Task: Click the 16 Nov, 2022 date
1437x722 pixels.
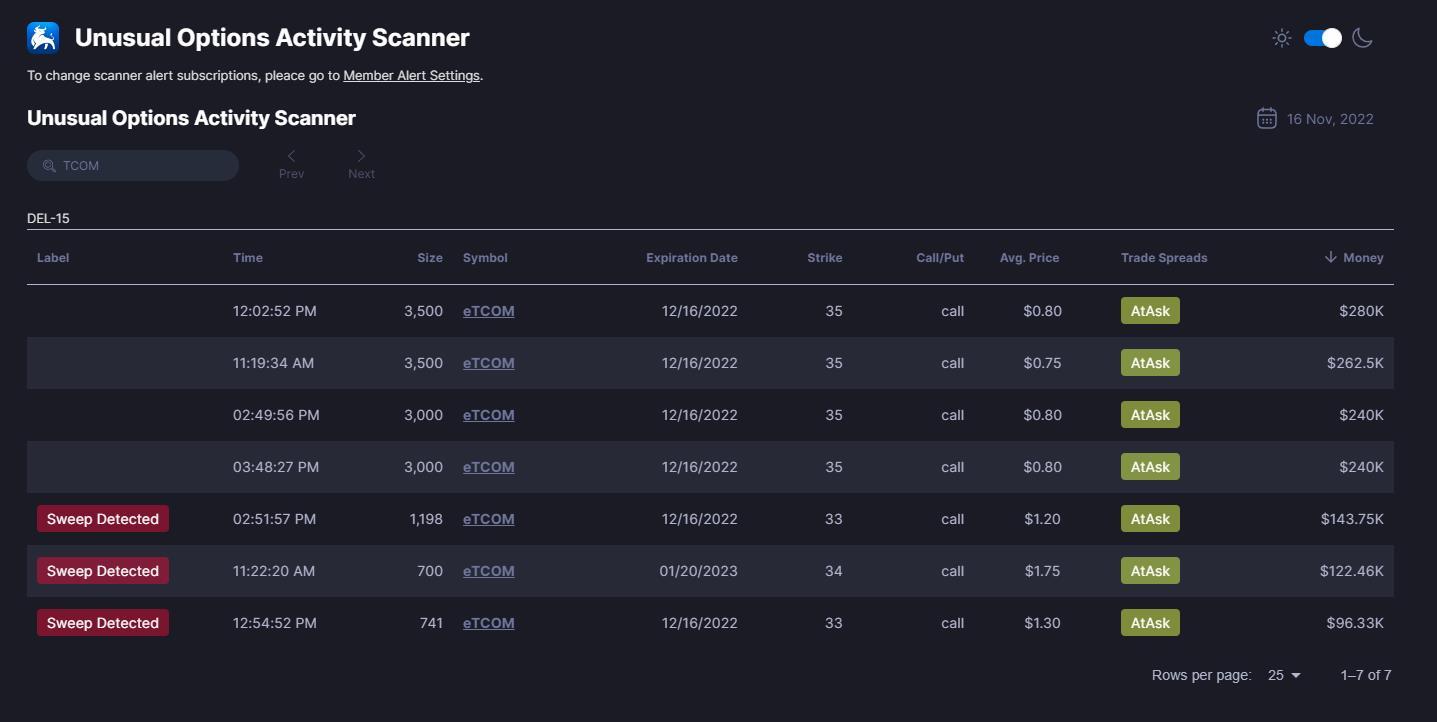Action: (x=1330, y=119)
